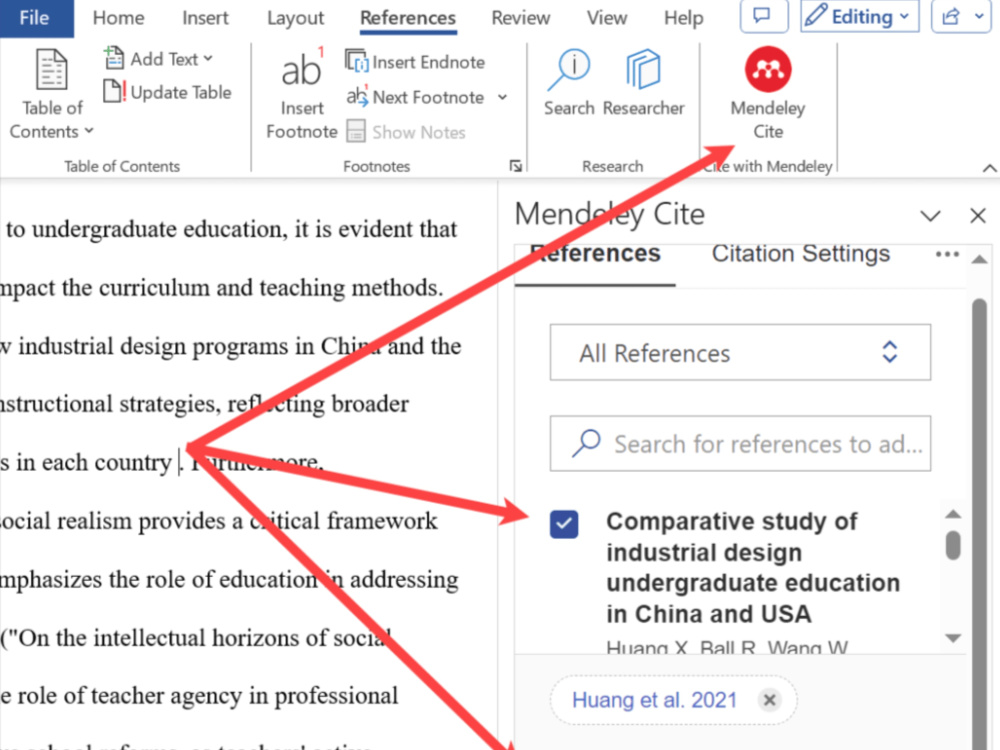The height and width of the screenshot is (750, 1000).
Task: Close the Mendeley Cite pane
Action: click(978, 216)
